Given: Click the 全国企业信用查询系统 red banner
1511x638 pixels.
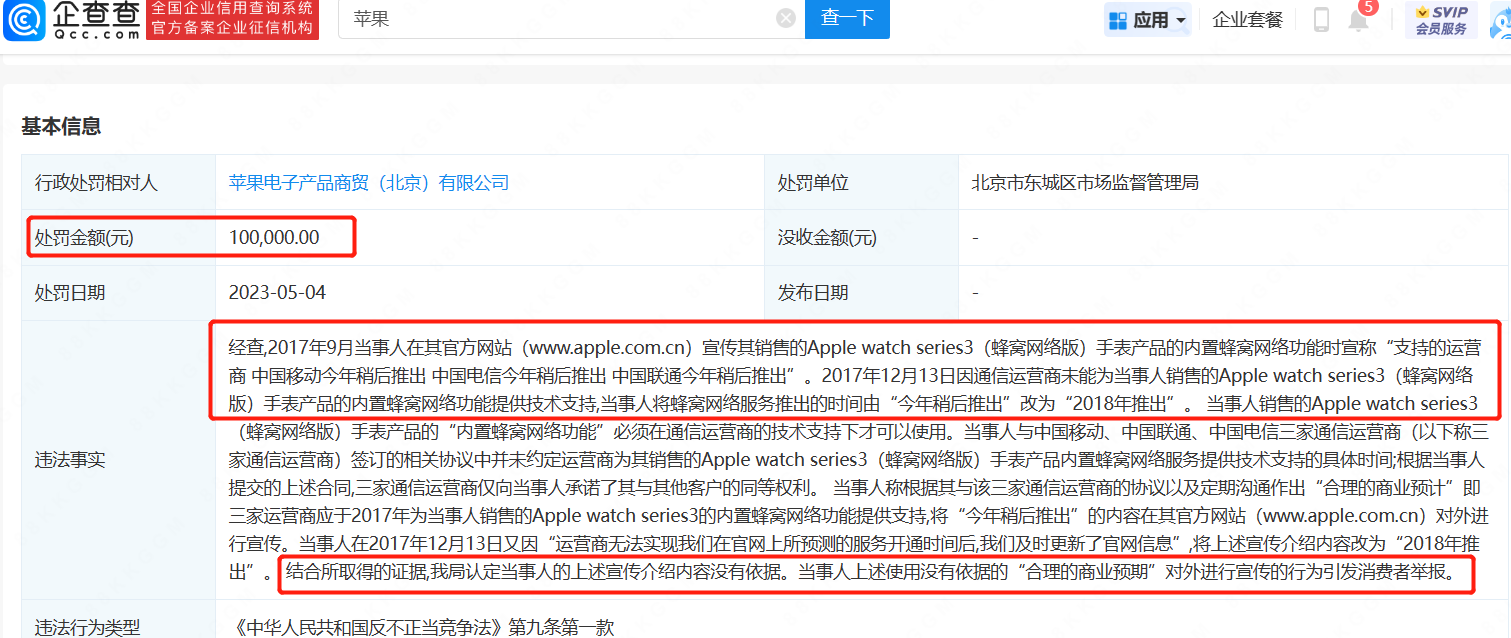Looking at the screenshot, I should point(232,19).
